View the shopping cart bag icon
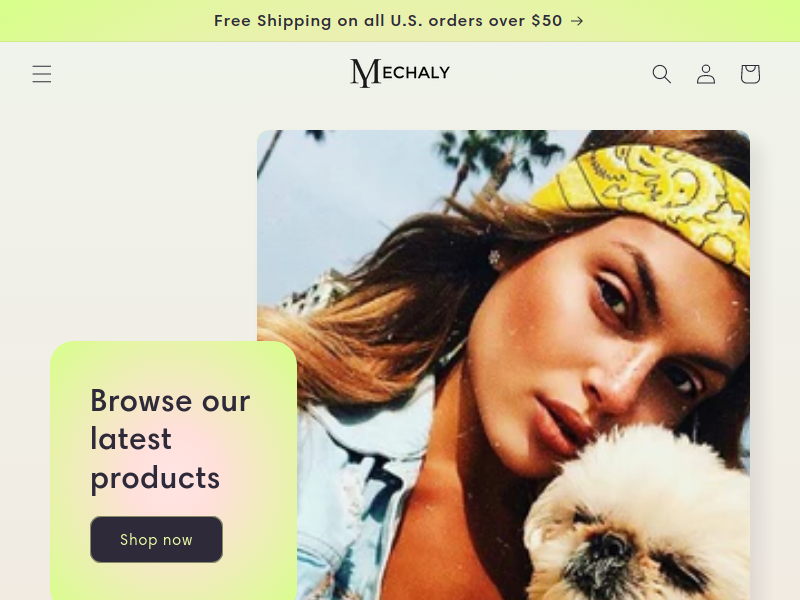Image resolution: width=800 pixels, height=600 pixels. pos(751,74)
